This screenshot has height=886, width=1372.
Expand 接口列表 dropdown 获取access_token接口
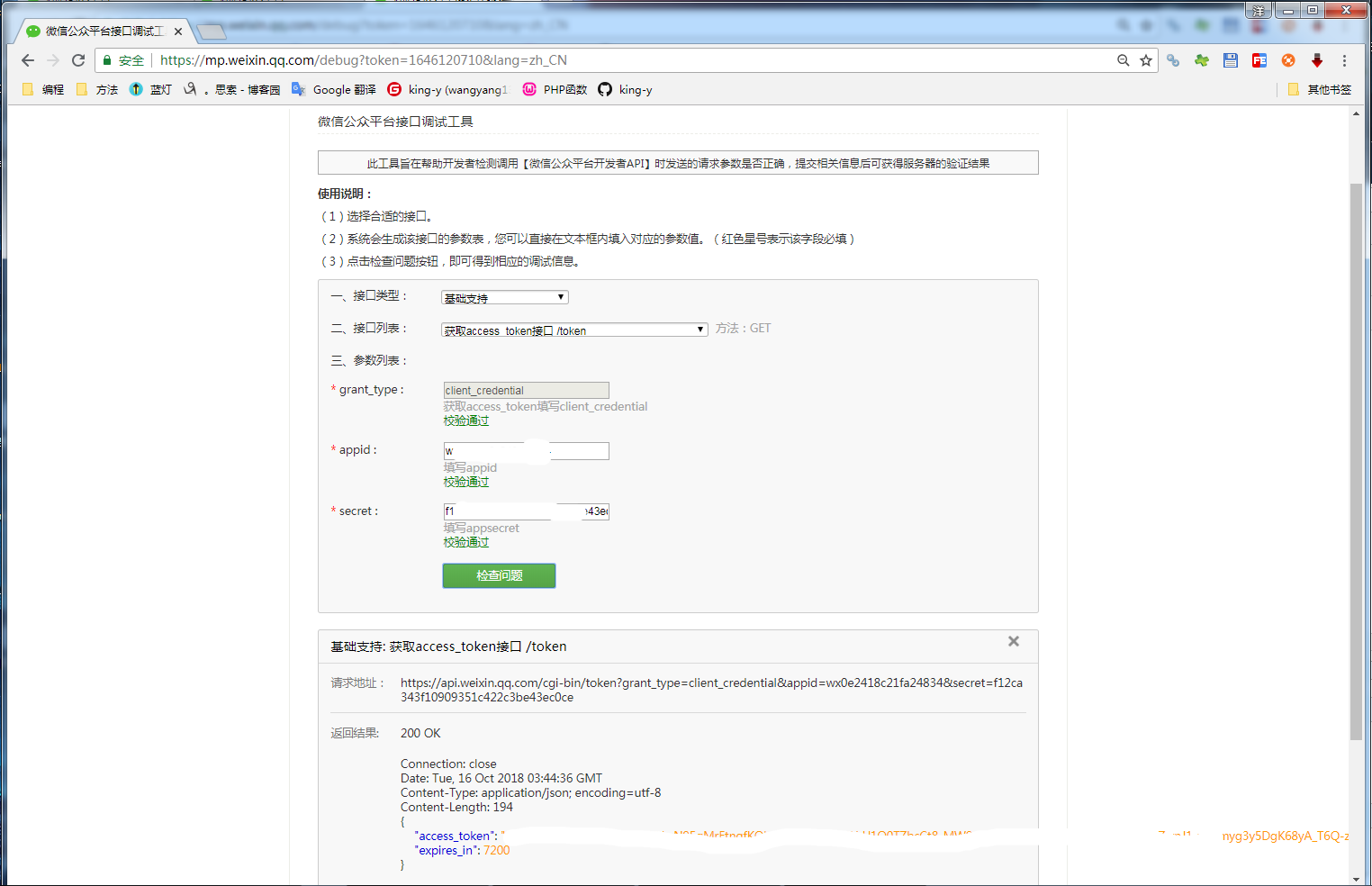click(574, 330)
